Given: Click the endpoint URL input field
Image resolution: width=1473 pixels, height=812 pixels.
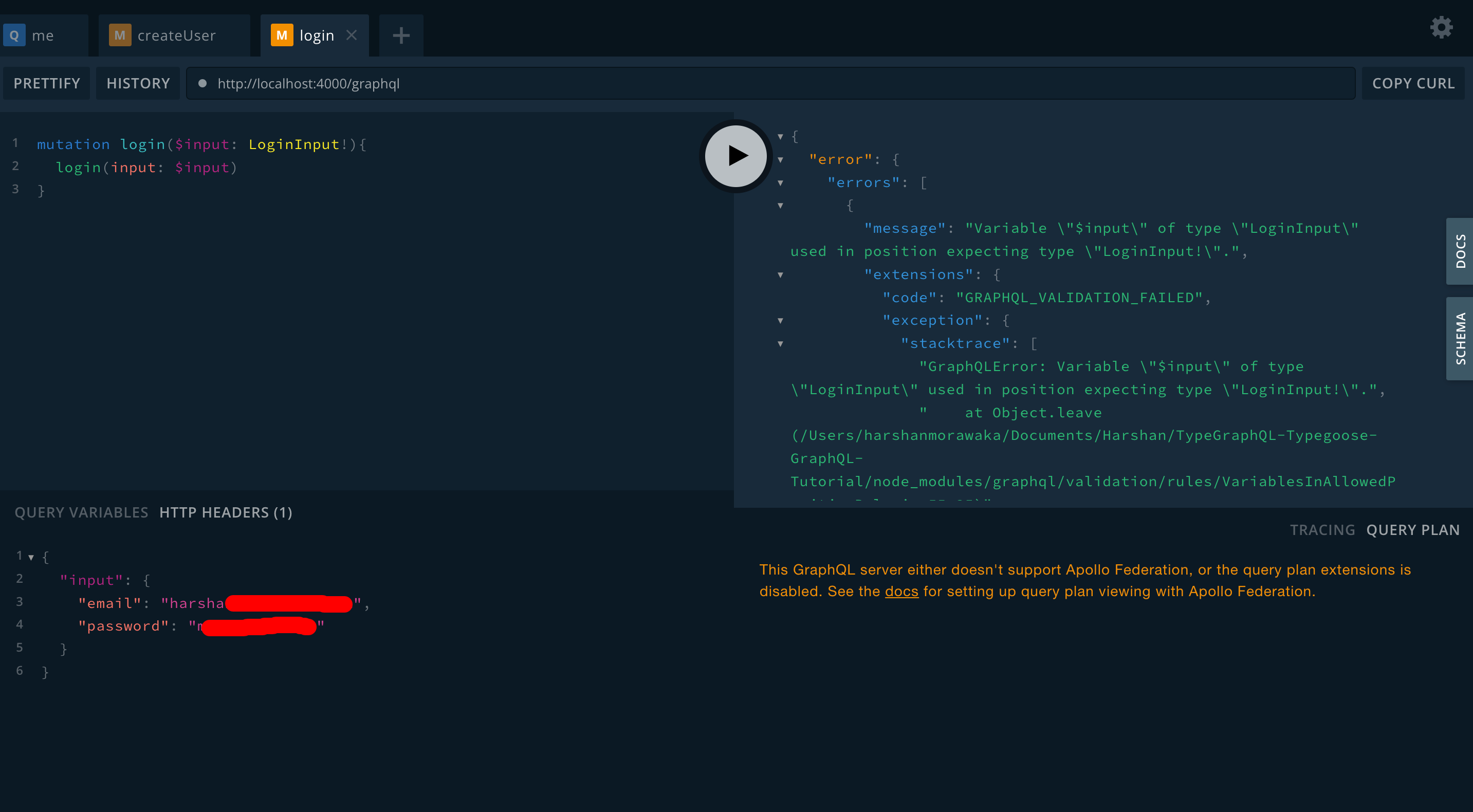Looking at the screenshot, I should pyautogui.click(x=743, y=83).
